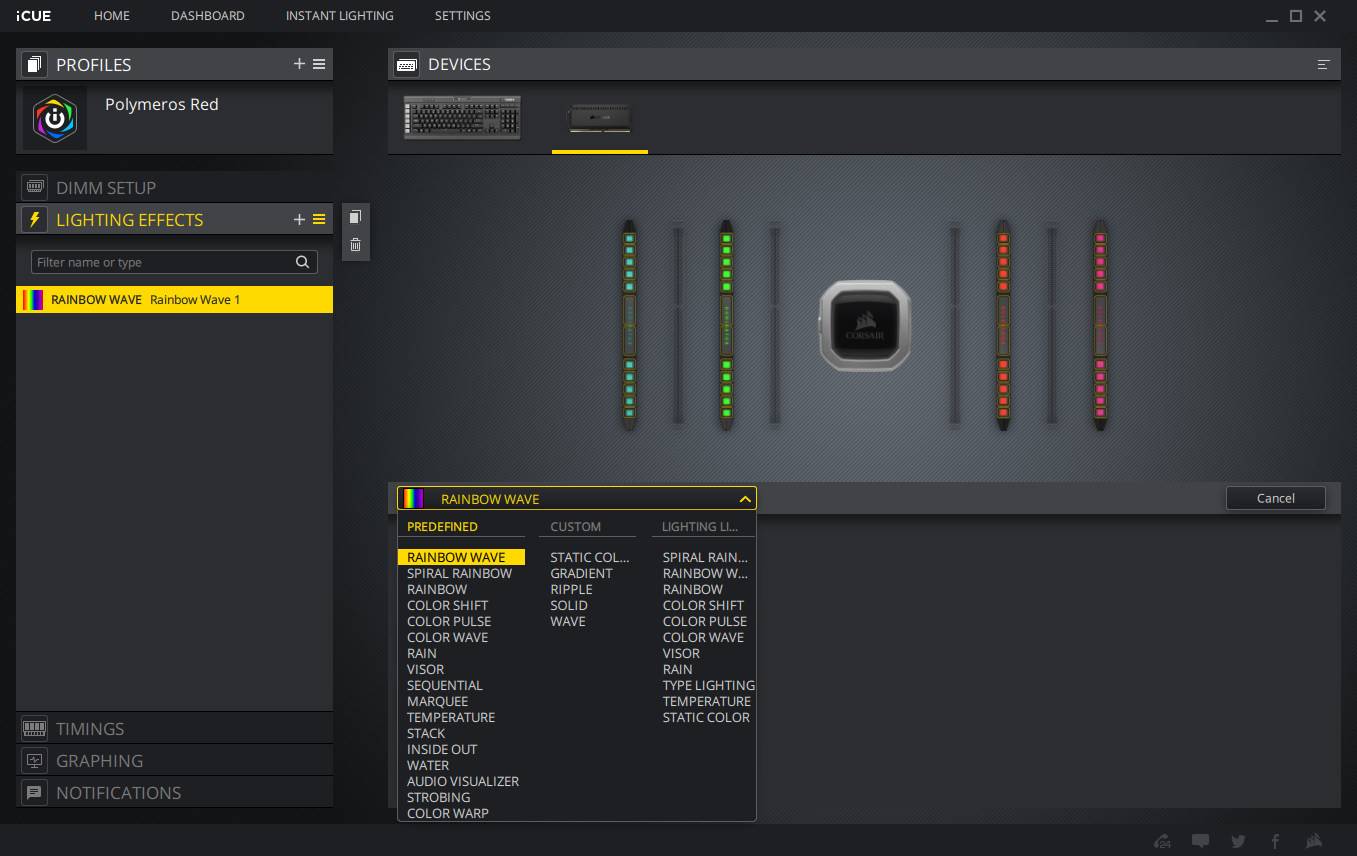The height and width of the screenshot is (856, 1357).
Task: Open the chat bubble icon in the footer
Action: point(1201,841)
